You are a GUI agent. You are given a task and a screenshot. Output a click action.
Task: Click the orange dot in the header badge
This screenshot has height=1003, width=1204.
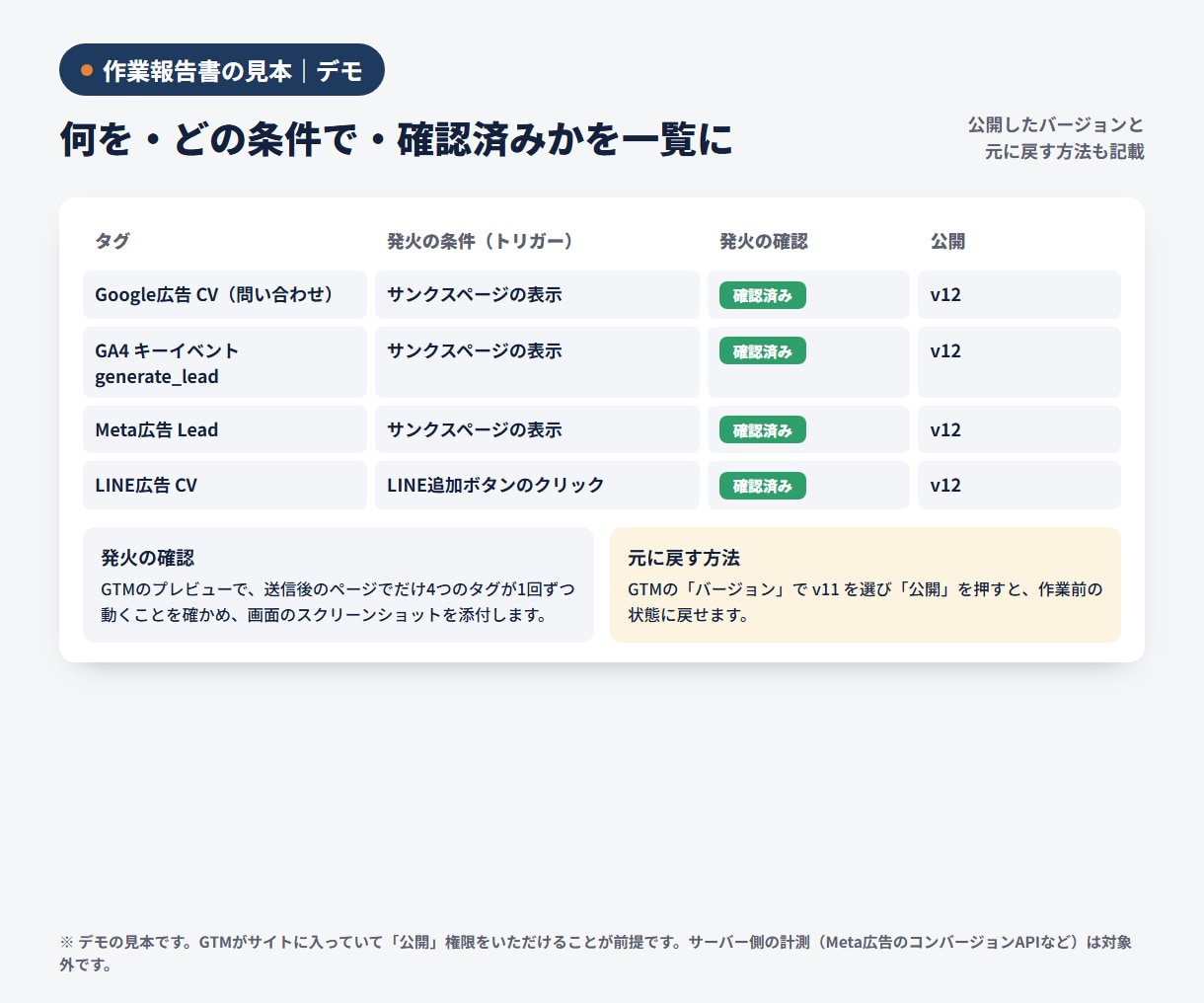(x=87, y=70)
